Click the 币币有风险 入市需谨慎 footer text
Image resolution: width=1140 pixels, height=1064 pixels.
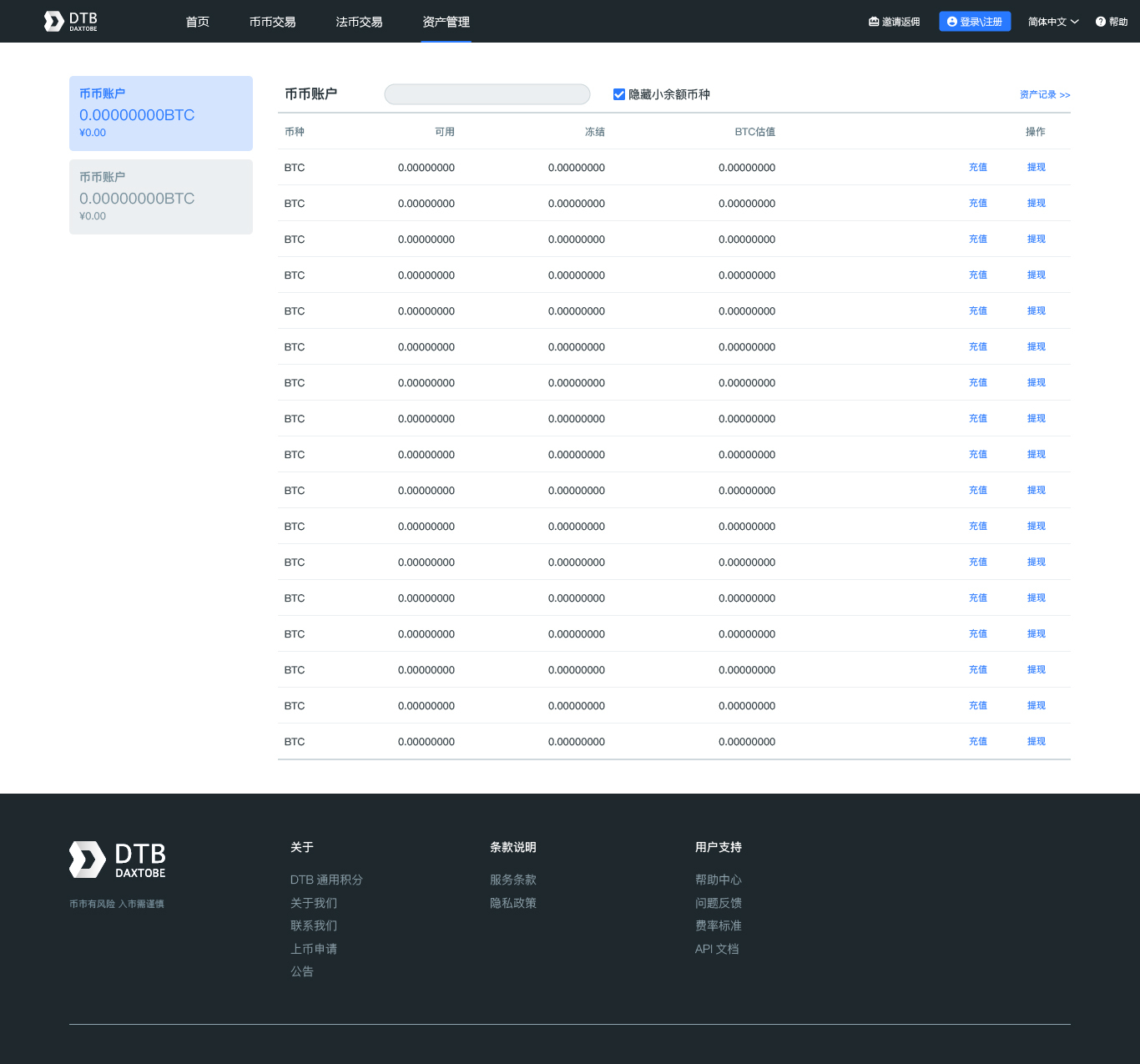point(117,904)
